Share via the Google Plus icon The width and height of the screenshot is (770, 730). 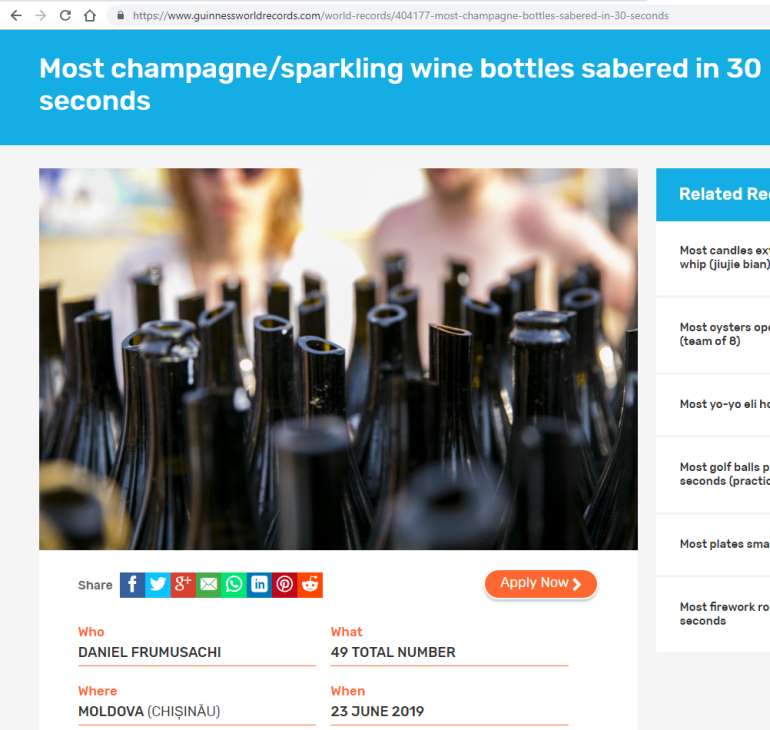pos(183,585)
